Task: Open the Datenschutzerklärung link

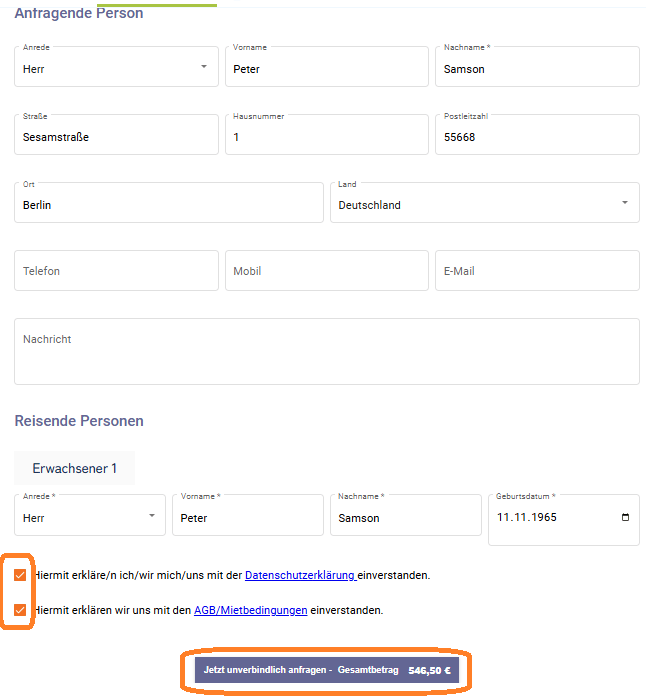Action: [x=301, y=575]
